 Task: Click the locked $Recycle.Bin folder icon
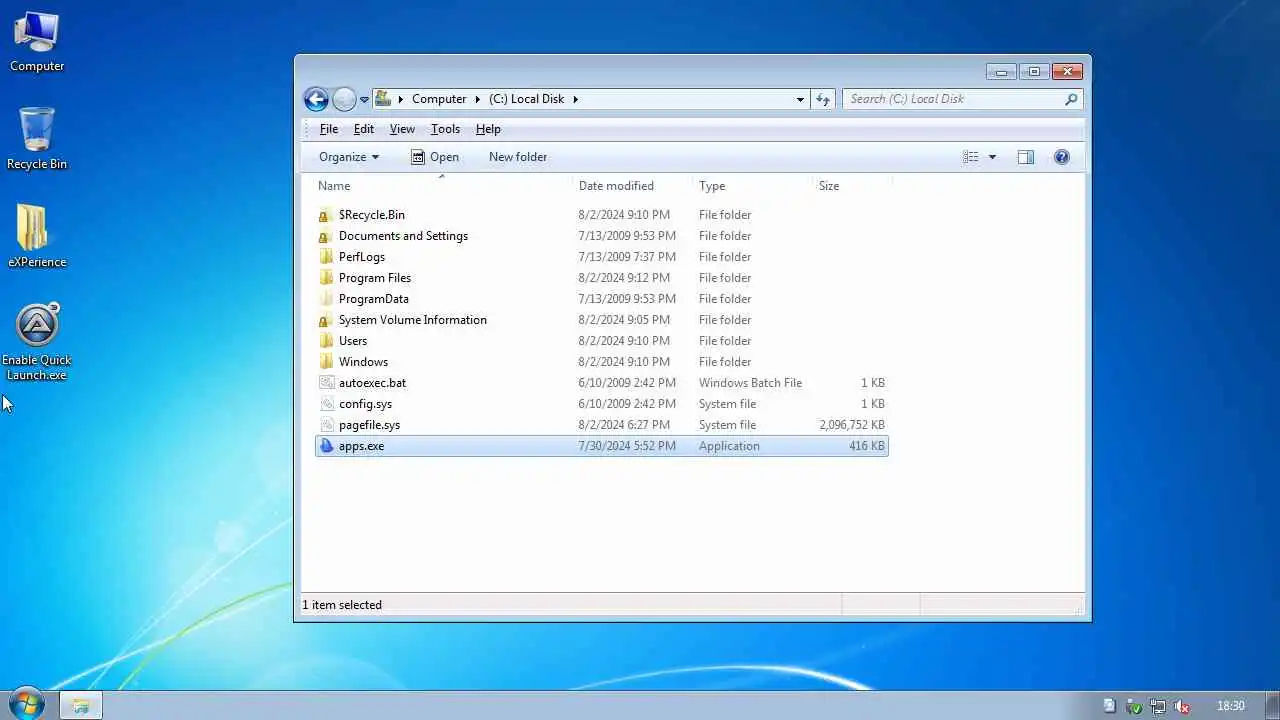[326, 215]
